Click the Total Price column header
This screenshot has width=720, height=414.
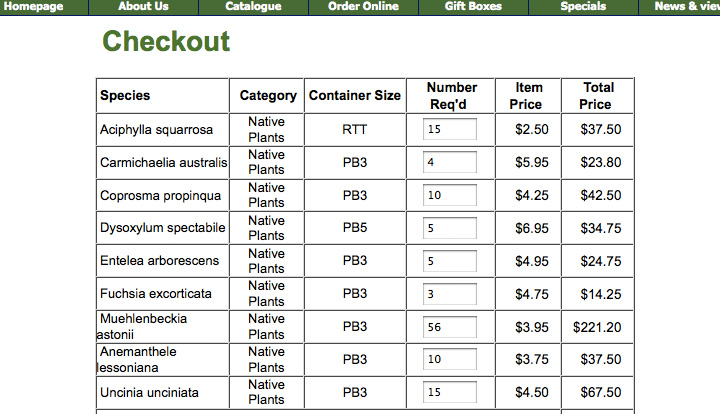(x=597, y=95)
